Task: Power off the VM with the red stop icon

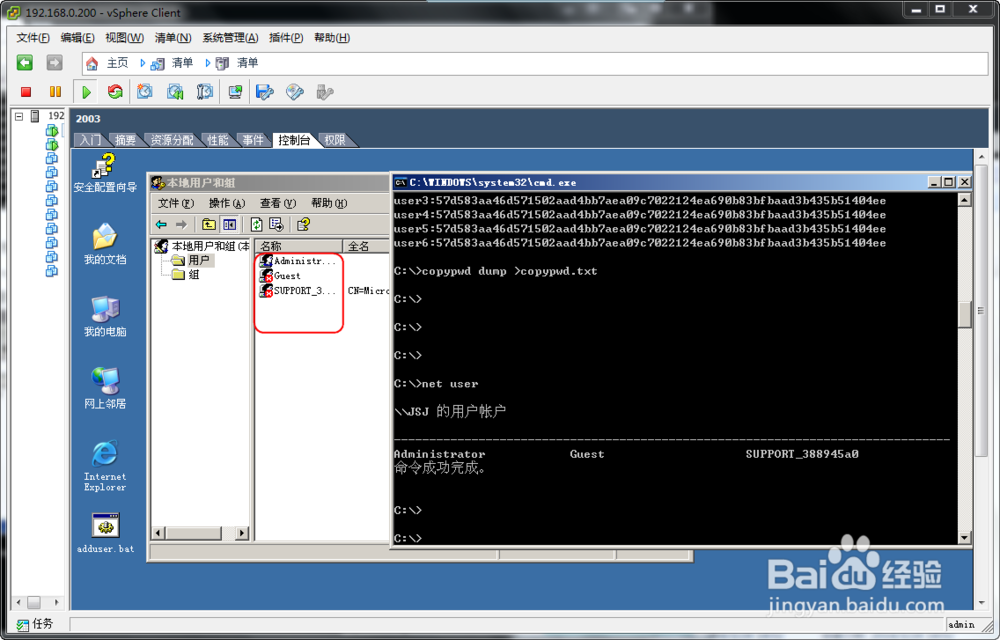Action: 26,92
